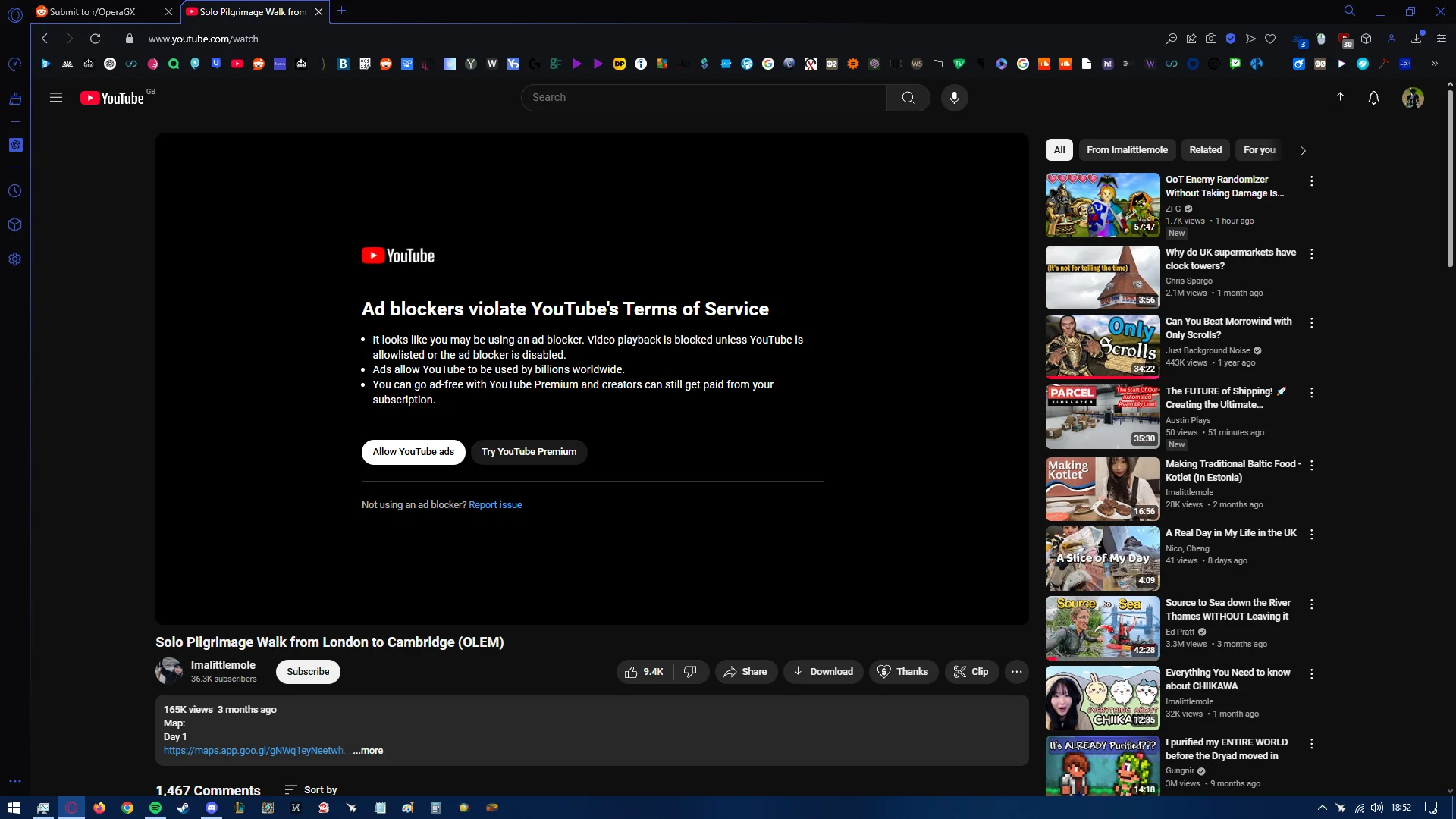This screenshot has height=819, width=1456.
Task: Open Spotify from taskbar
Action: (155, 808)
